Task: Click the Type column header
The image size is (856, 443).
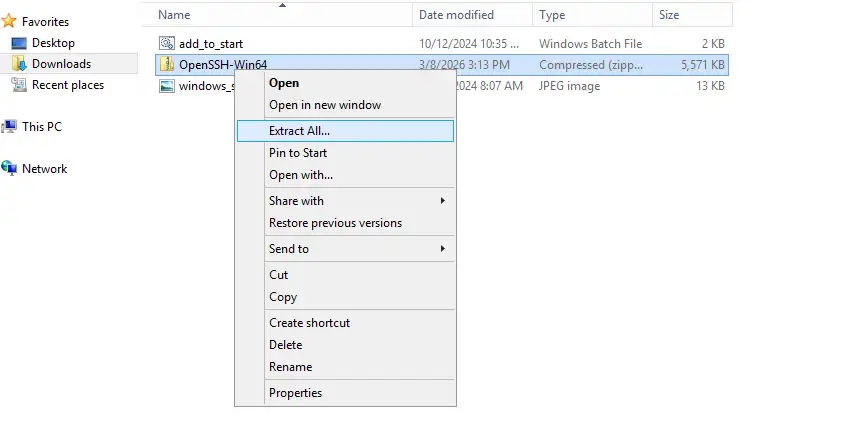Action: (x=552, y=15)
